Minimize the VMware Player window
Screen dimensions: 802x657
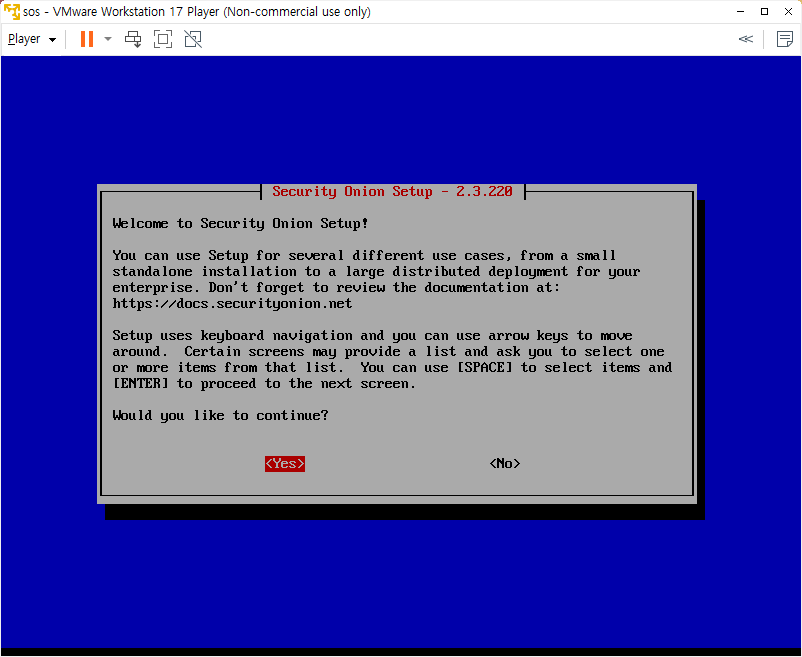tap(740, 11)
